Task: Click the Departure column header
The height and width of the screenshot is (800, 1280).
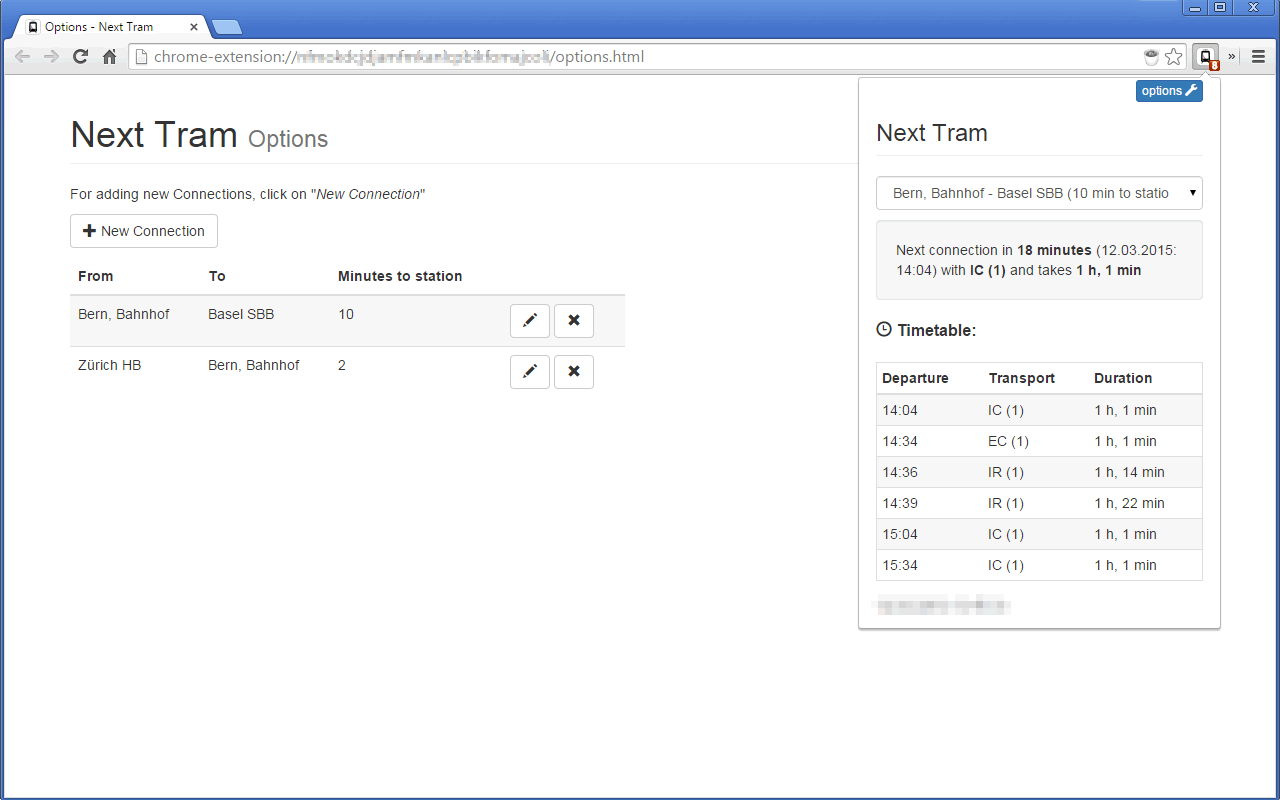Action: coord(915,378)
